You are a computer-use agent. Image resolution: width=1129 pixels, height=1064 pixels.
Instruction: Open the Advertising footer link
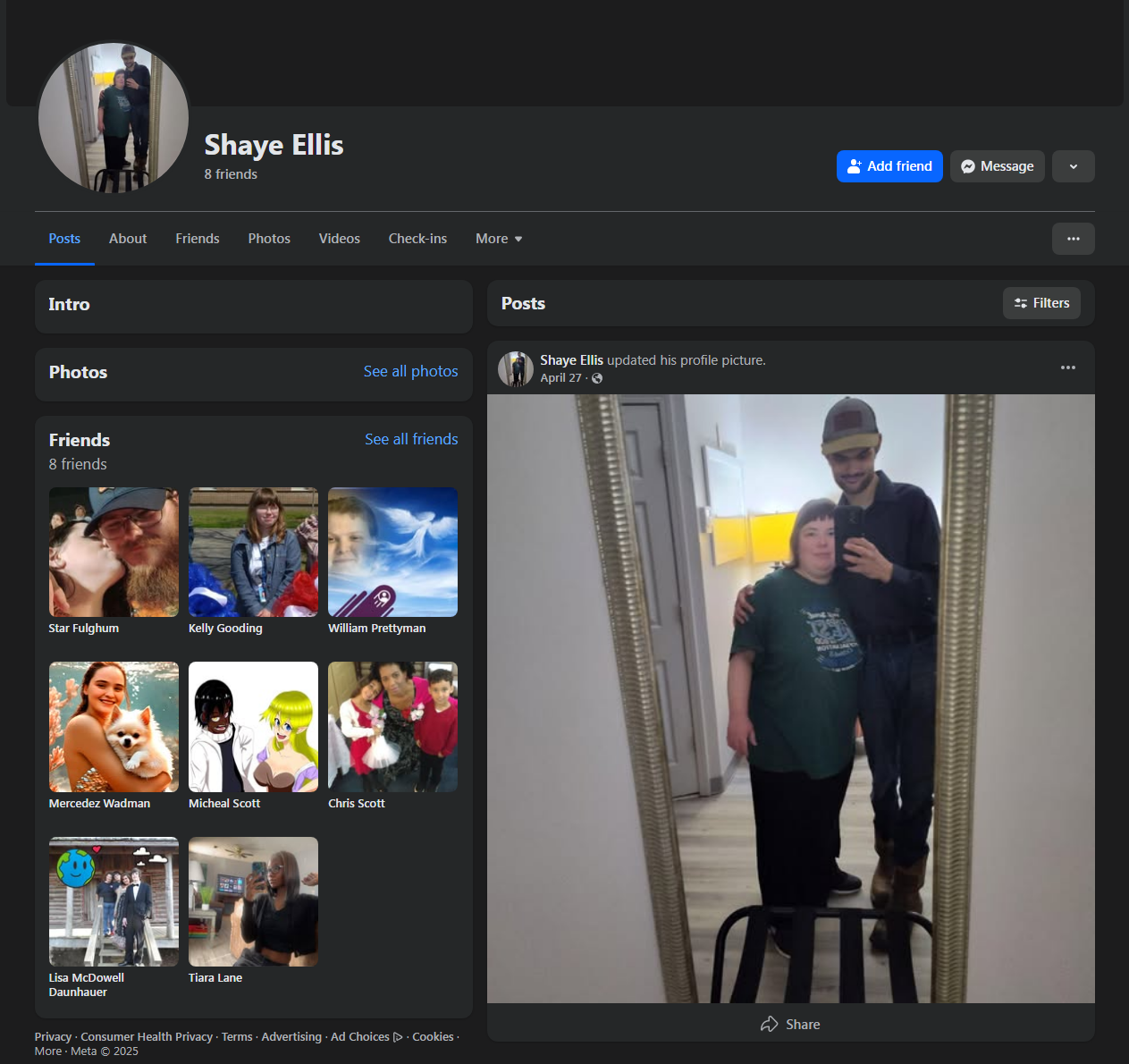(x=291, y=1037)
